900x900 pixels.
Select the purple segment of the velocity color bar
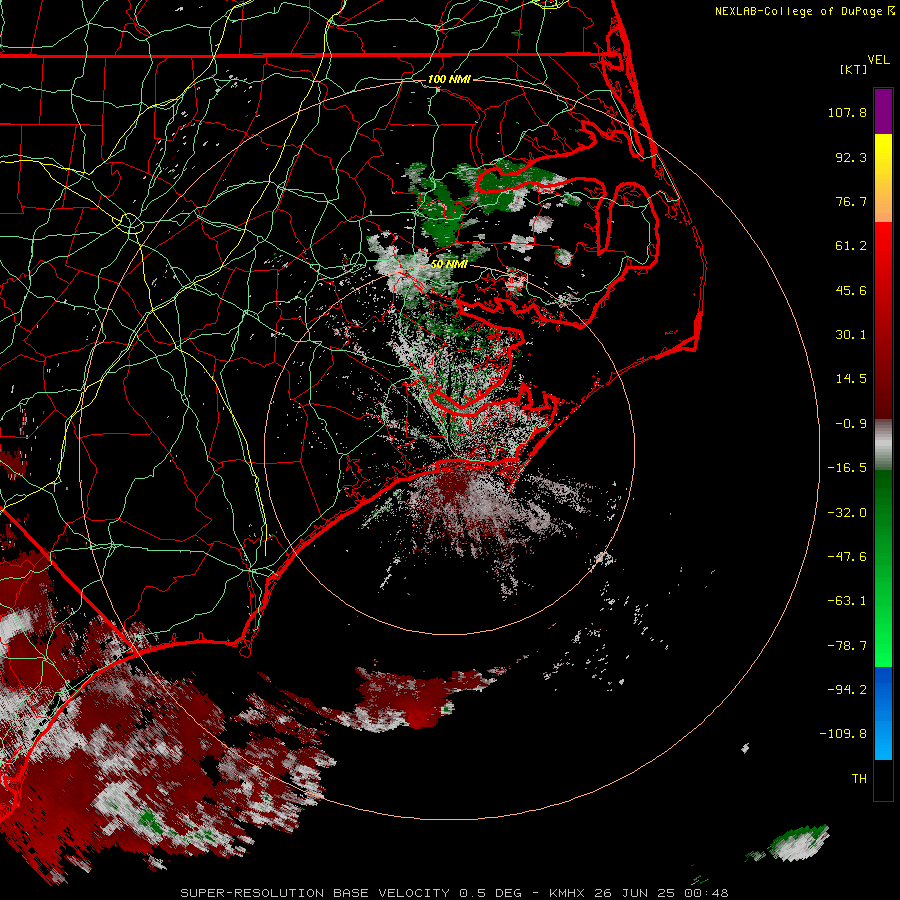coord(883,112)
